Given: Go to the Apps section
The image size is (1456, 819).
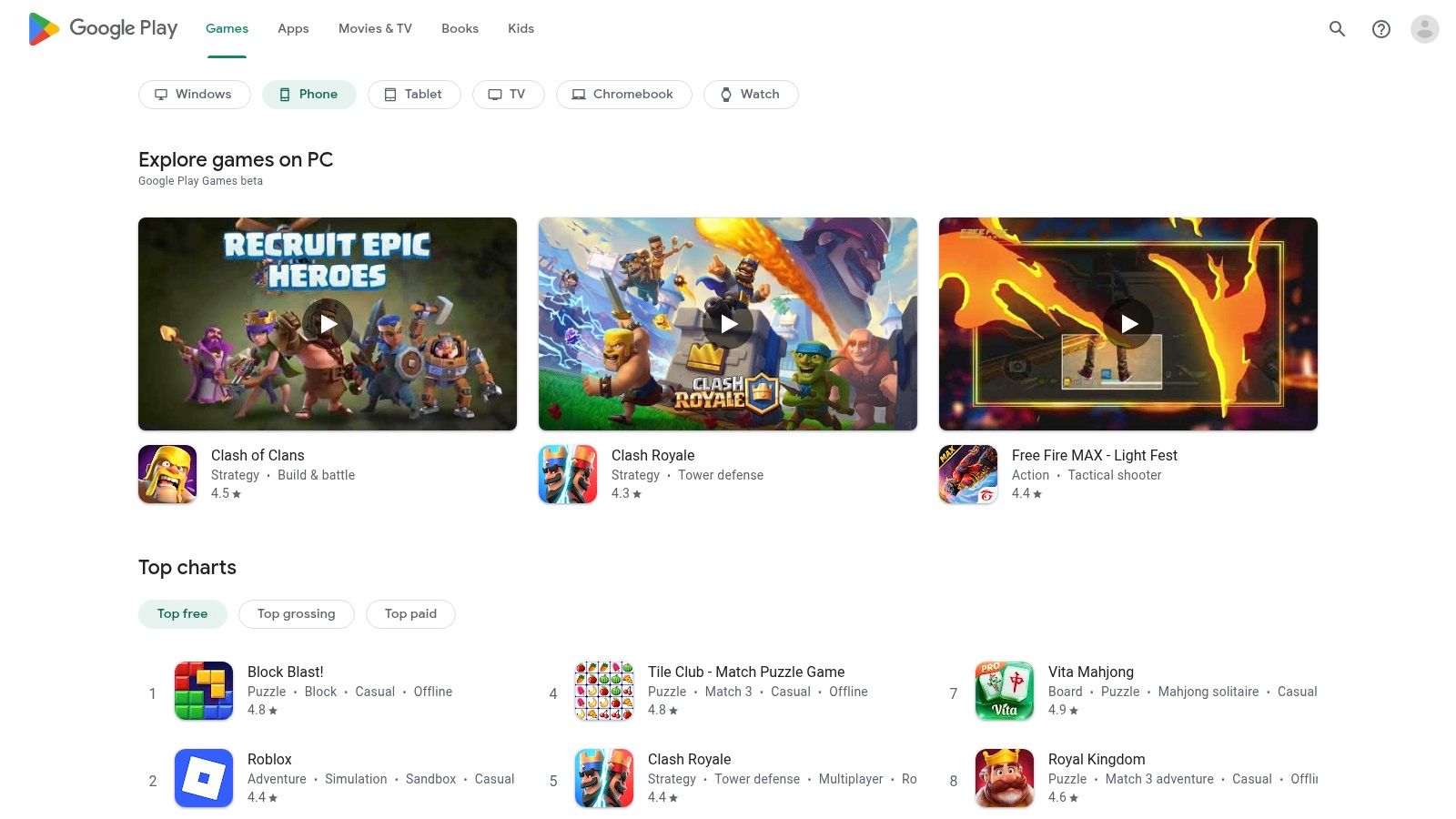Looking at the screenshot, I should pyautogui.click(x=293, y=29).
